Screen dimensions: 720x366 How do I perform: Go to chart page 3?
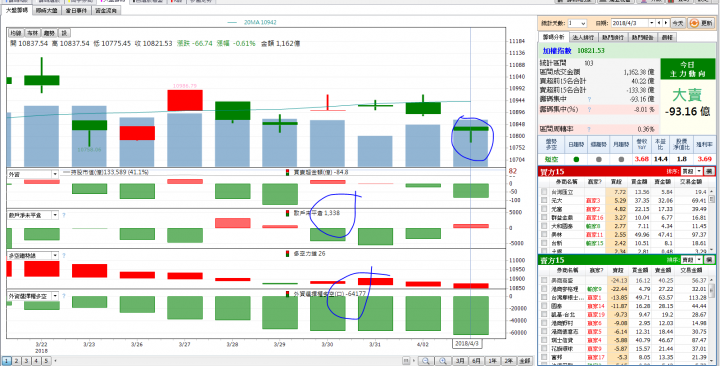pyautogui.click(x=27, y=361)
